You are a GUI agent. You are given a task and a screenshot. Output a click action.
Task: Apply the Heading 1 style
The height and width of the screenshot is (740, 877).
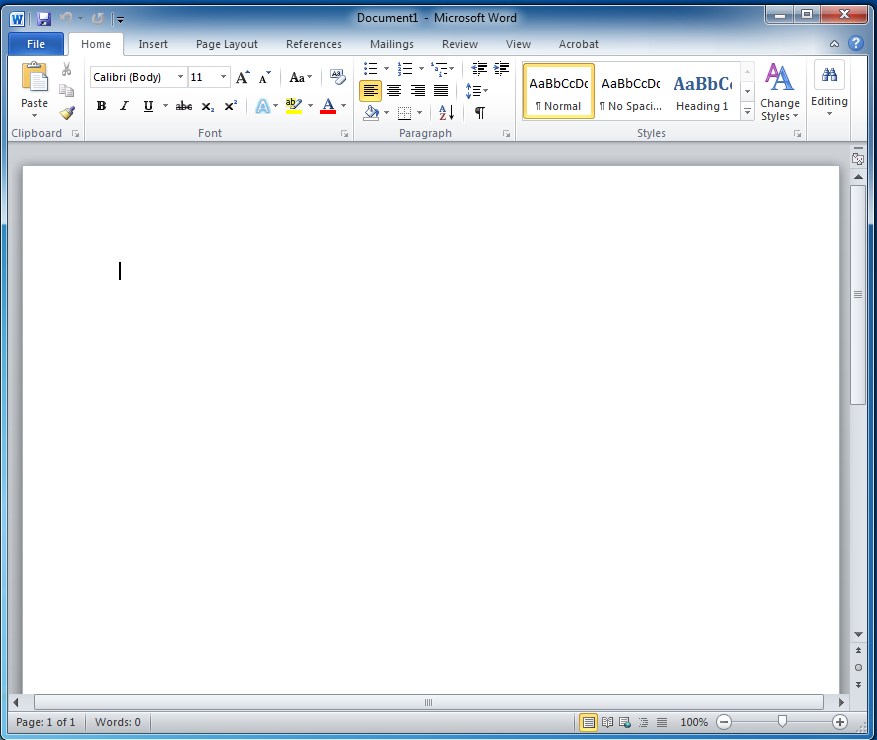coord(702,92)
